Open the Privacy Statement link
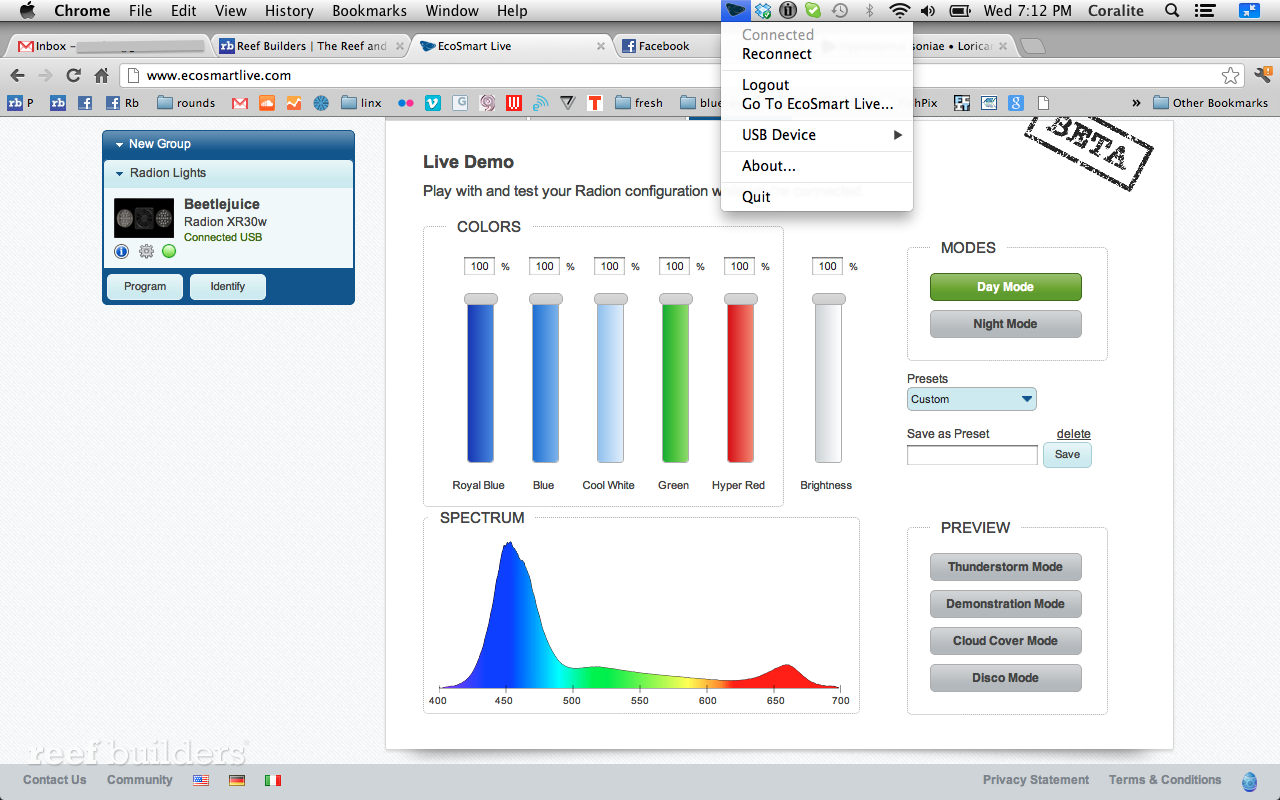Viewport: 1280px width, 800px height. (1036, 780)
